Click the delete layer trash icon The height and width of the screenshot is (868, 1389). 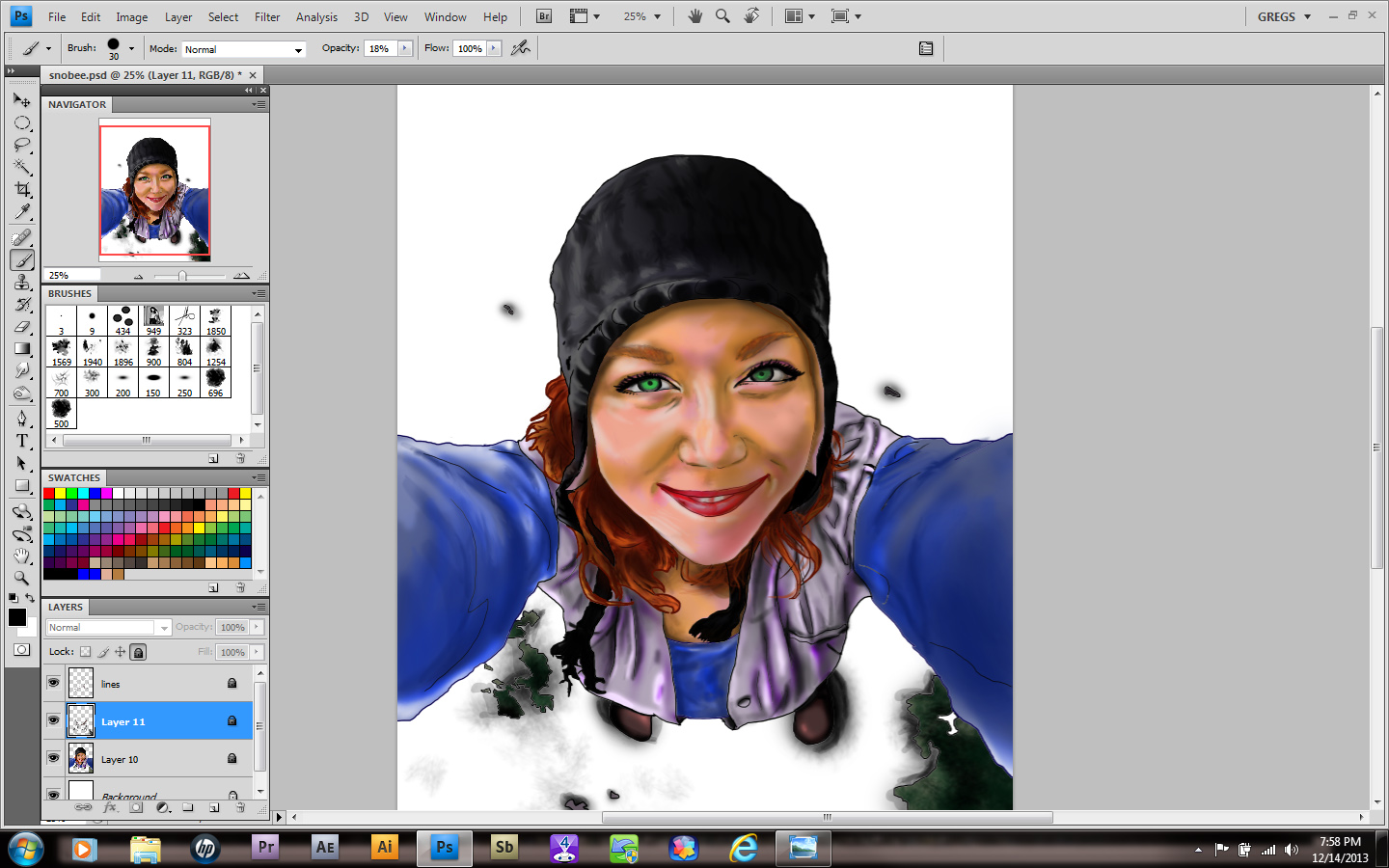[x=240, y=807]
